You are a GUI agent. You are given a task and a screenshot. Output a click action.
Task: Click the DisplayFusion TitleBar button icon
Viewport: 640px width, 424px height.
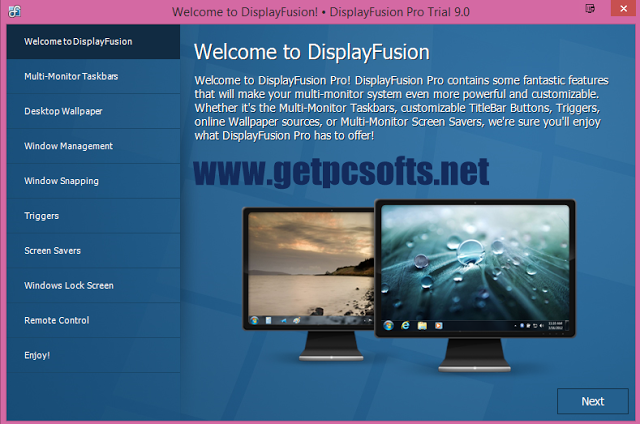coord(590,8)
